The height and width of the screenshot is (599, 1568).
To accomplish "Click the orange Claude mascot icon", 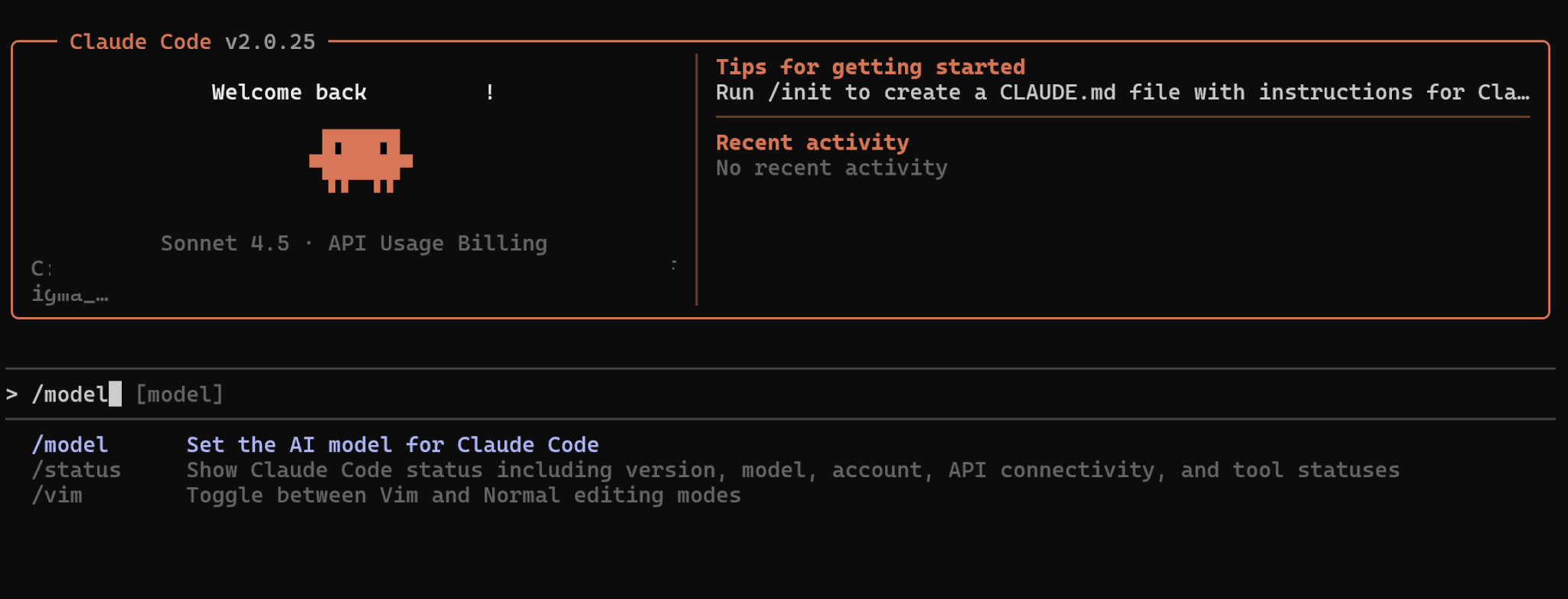I will coord(361,160).
